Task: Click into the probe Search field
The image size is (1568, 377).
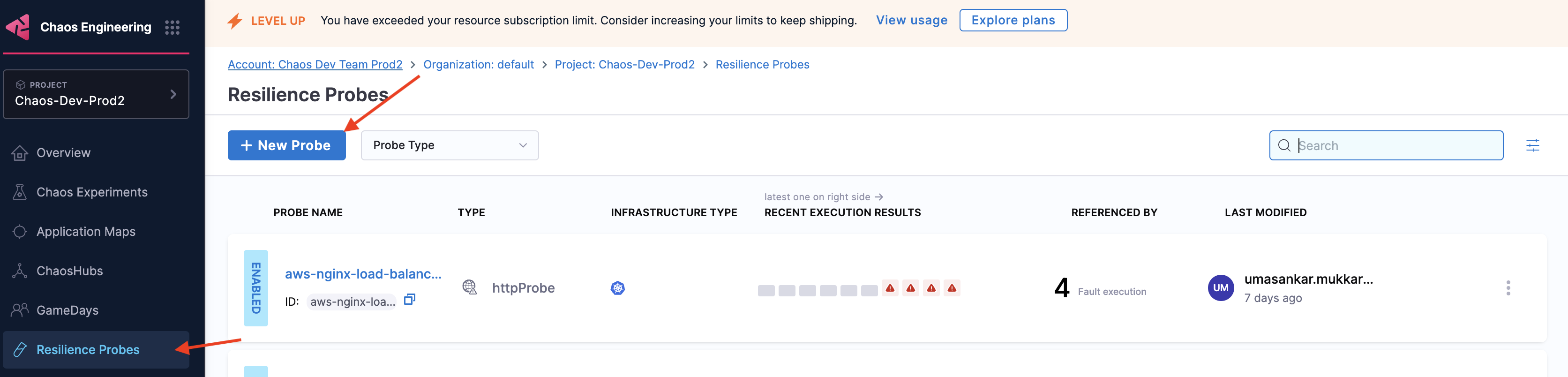Action: [1395, 145]
